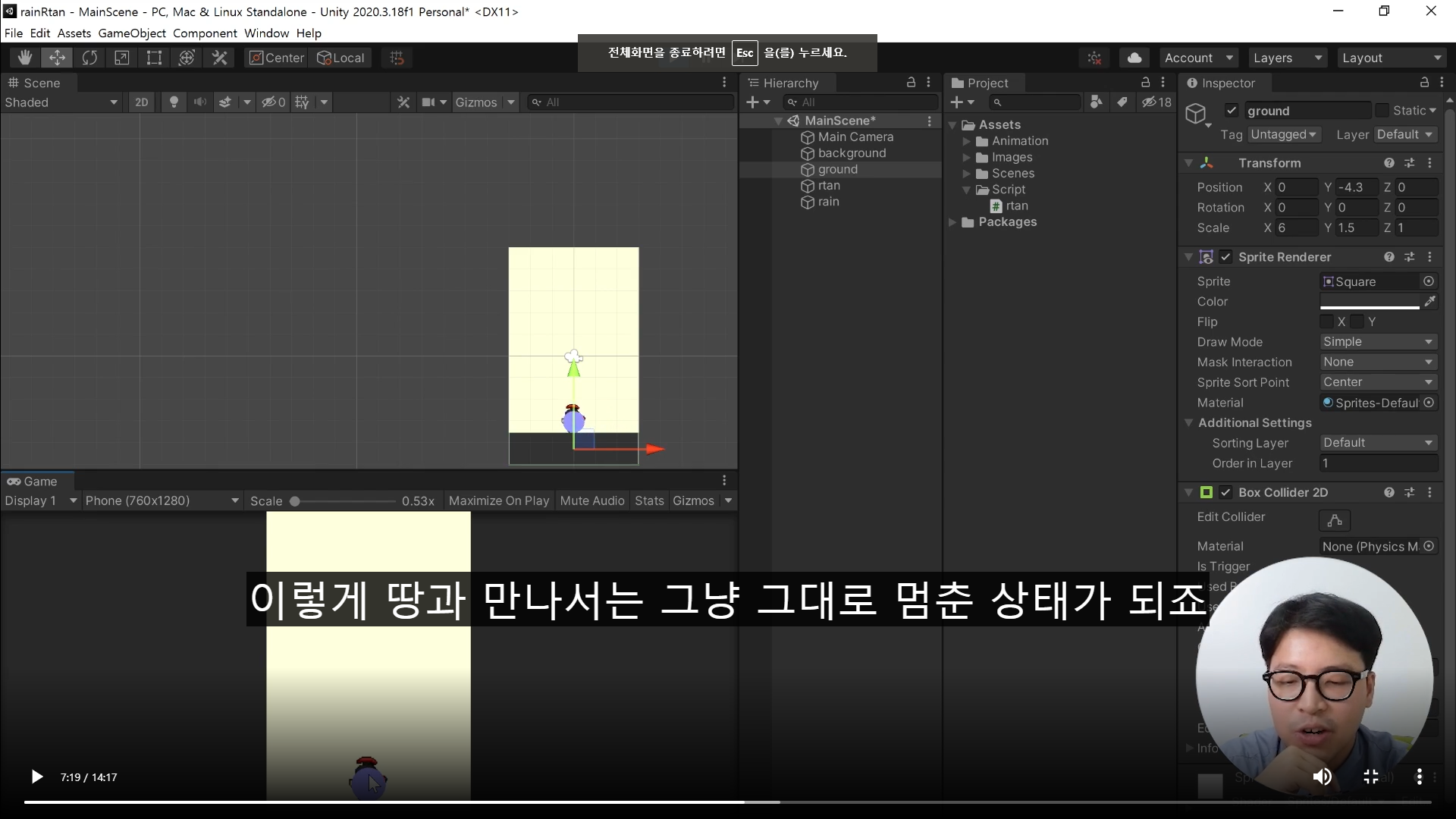Toggle hidden objects visibility count in Scene

tap(274, 102)
